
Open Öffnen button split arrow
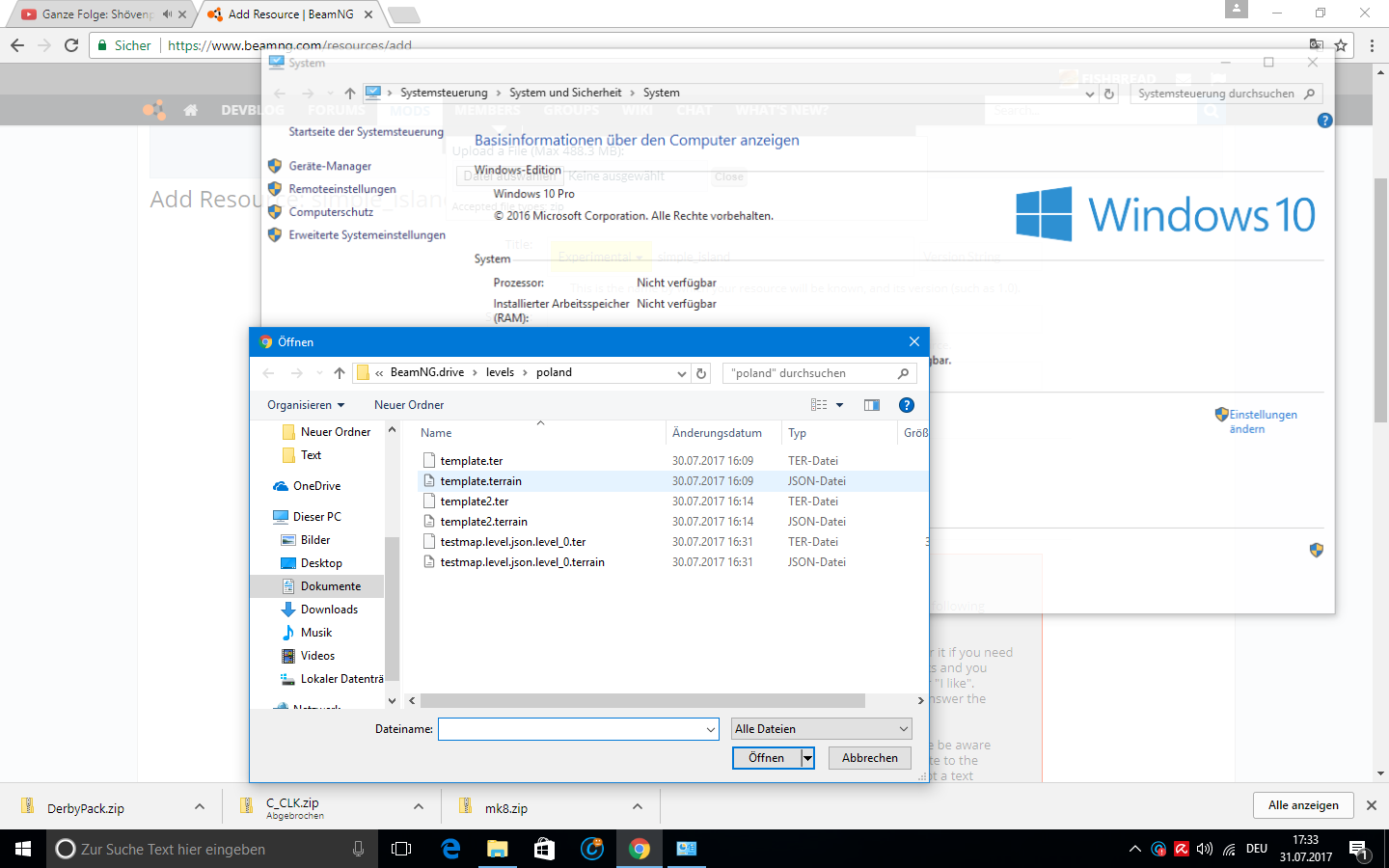coord(808,758)
